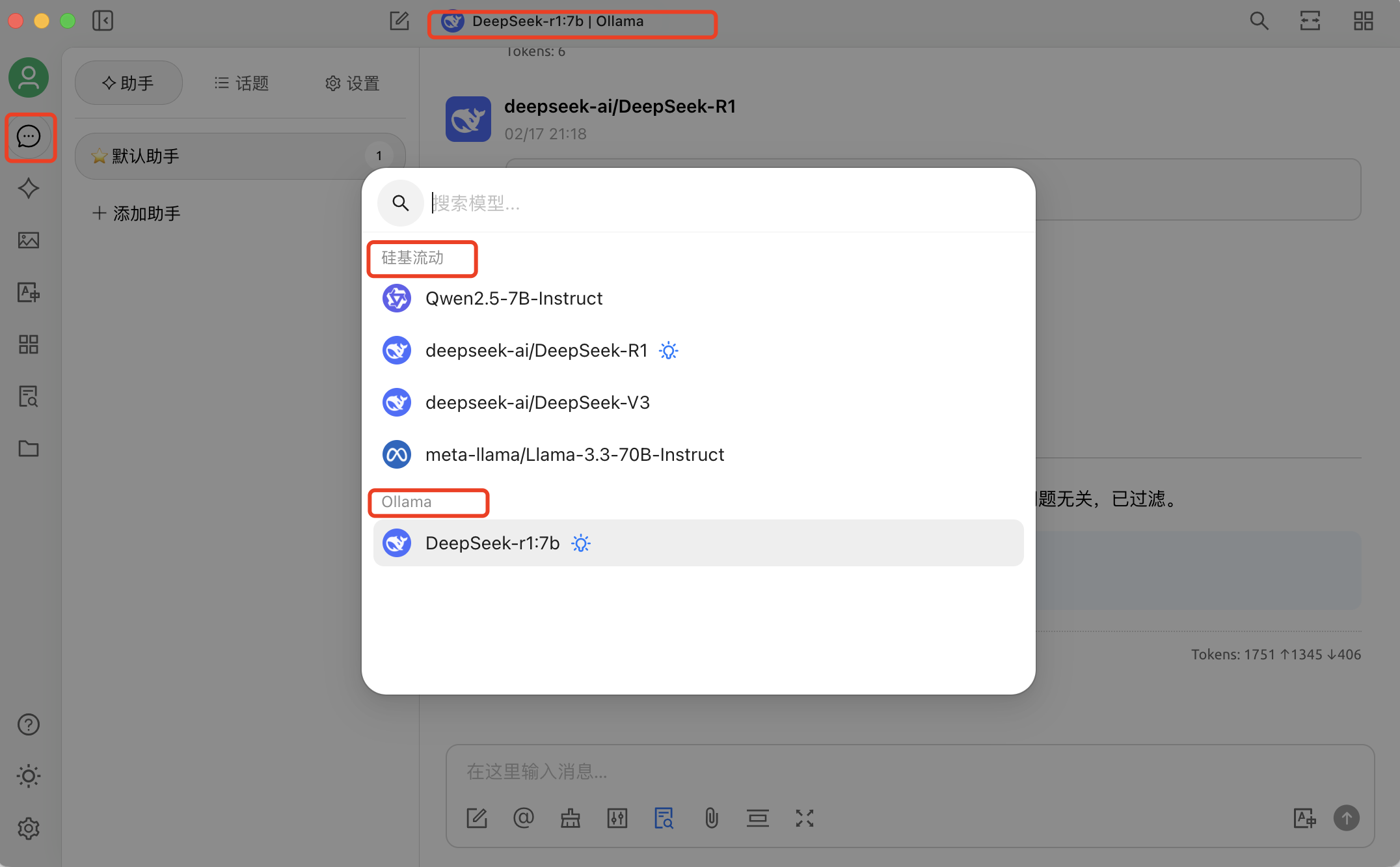Open the chat assistant sidebar icon
1400x867 pixels.
point(29,137)
